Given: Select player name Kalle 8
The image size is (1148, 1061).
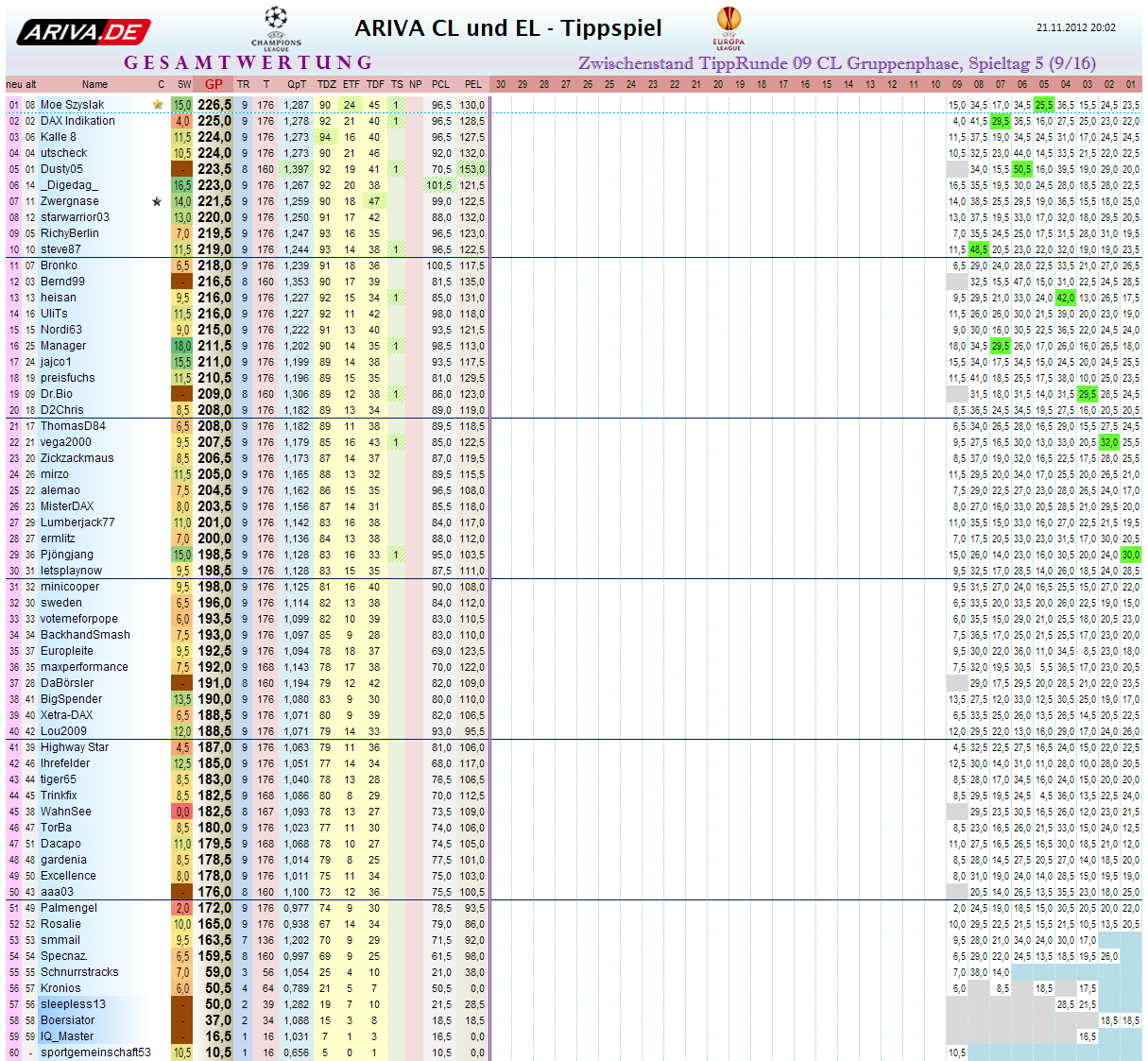Looking at the screenshot, I should [x=59, y=137].
